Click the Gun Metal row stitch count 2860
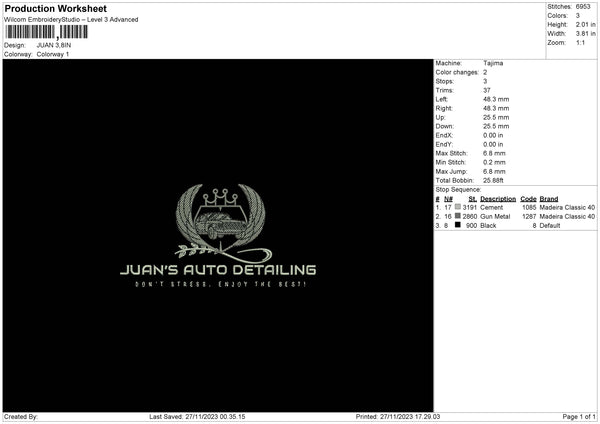This screenshot has width=600, height=424. pyautogui.click(x=470, y=217)
